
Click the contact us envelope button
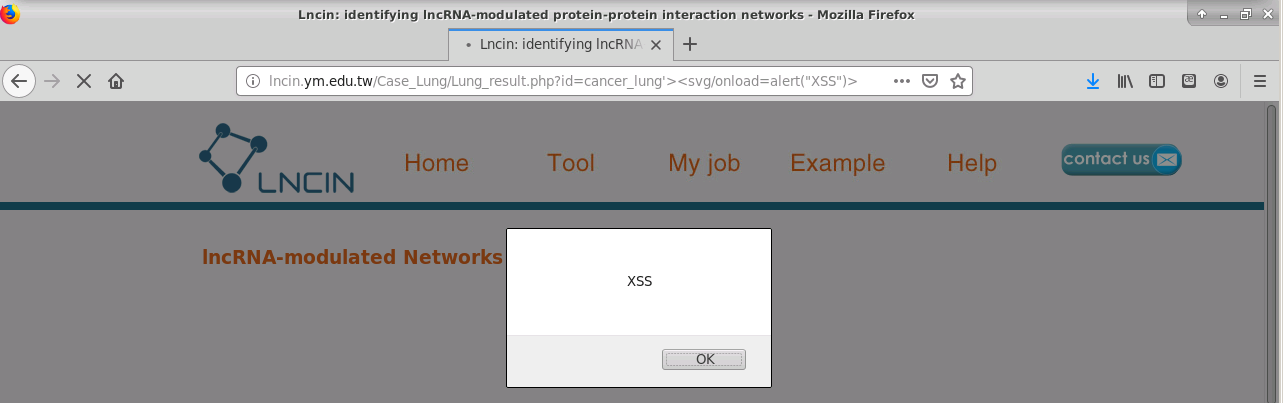[x=1121, y=159]
